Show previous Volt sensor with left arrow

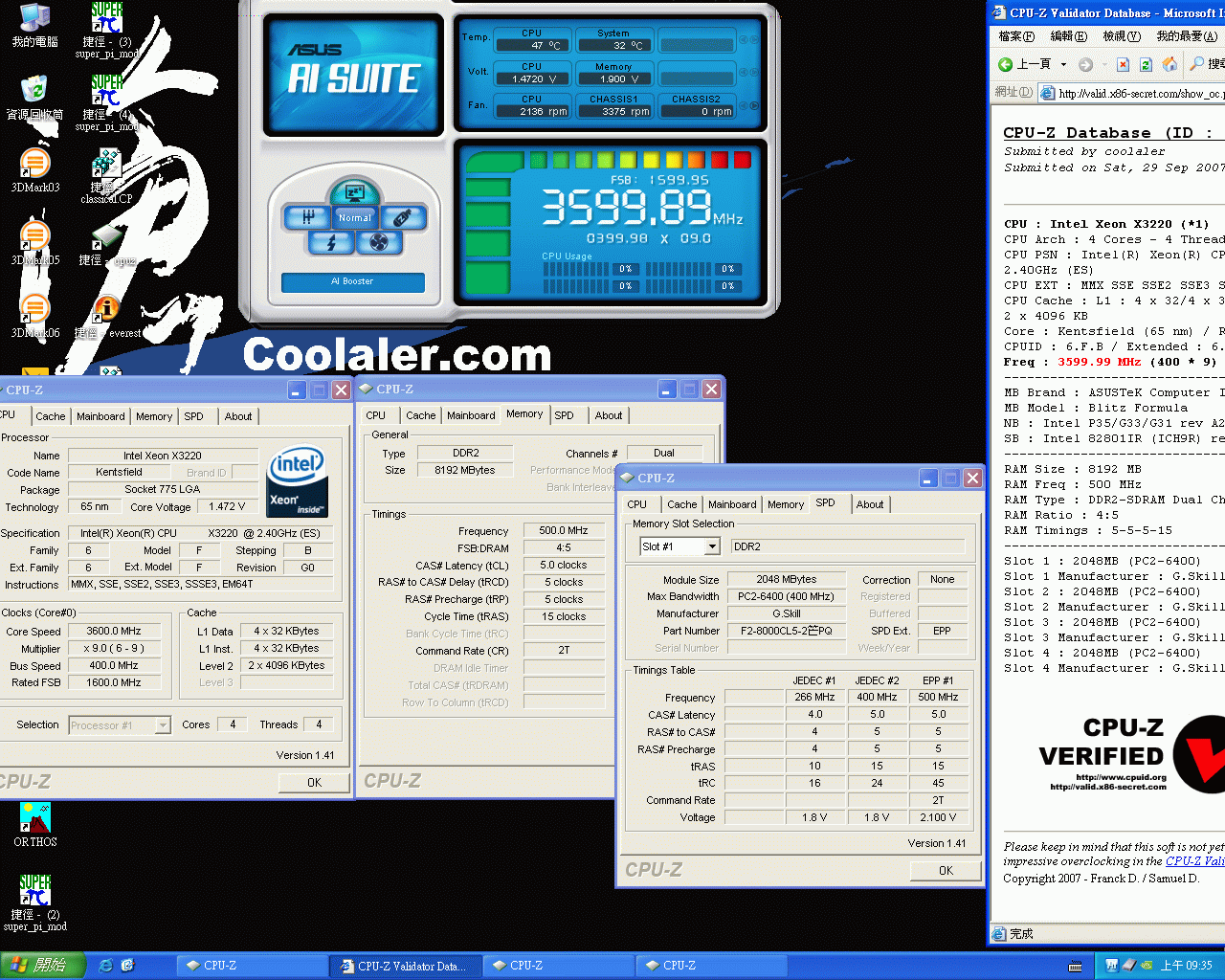tap(743, 74)
